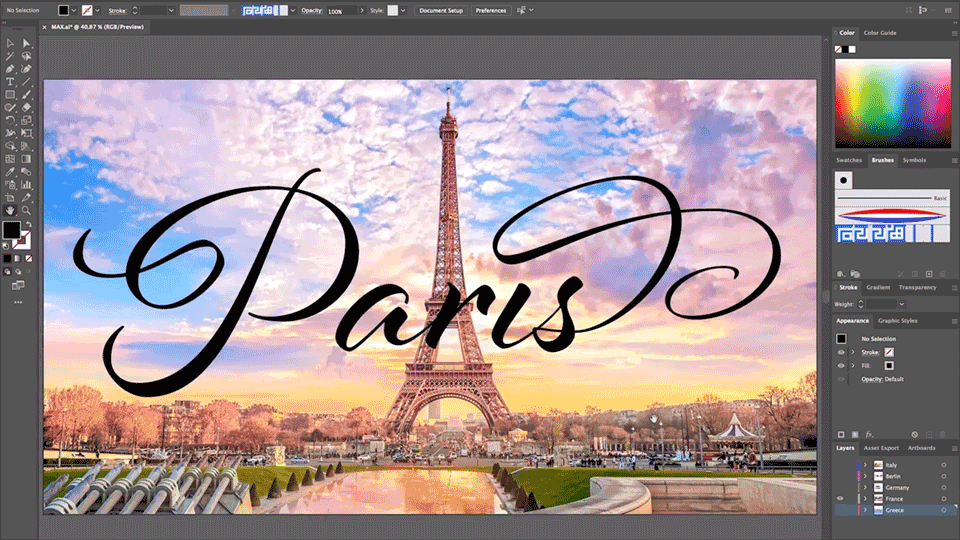The height and width of the screenshot is (540, 960).
Task: Expand the Italy layer
Action: [865, 465]
